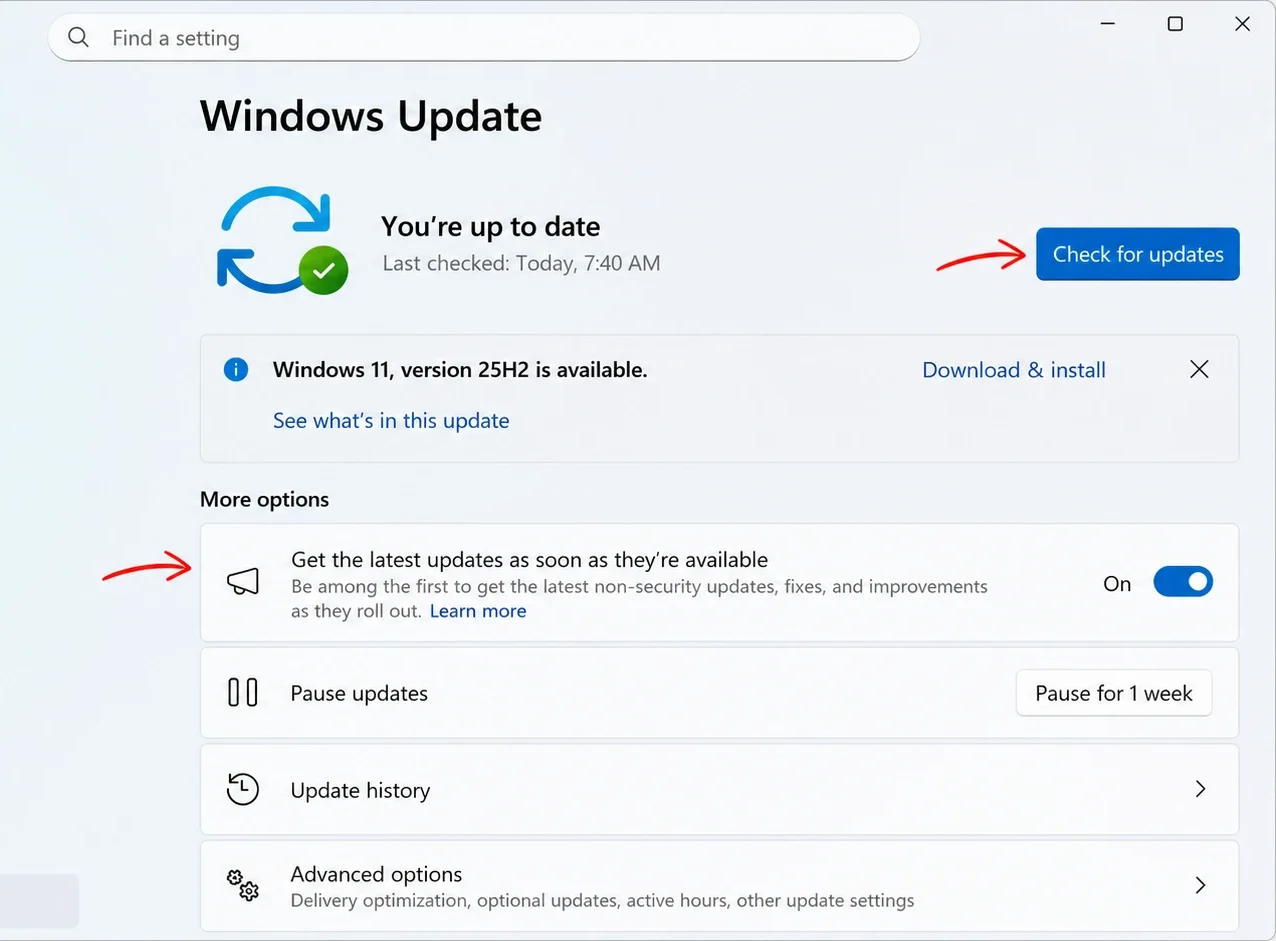
Task: Click the Update history clock icon
Action: click(x=243, y=789)
